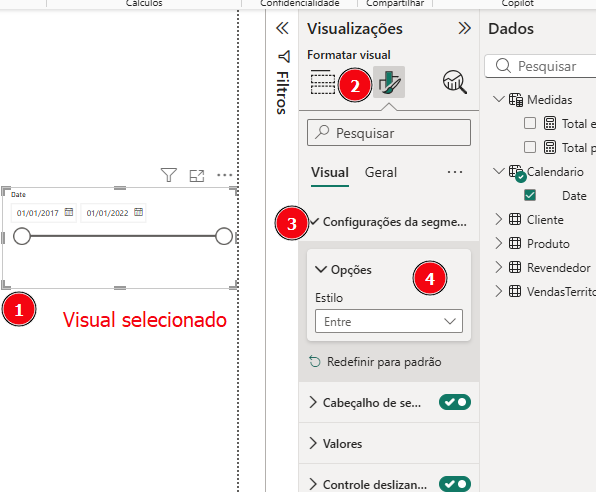
Task: Expand the Cliente table
Action: (499, 219)
